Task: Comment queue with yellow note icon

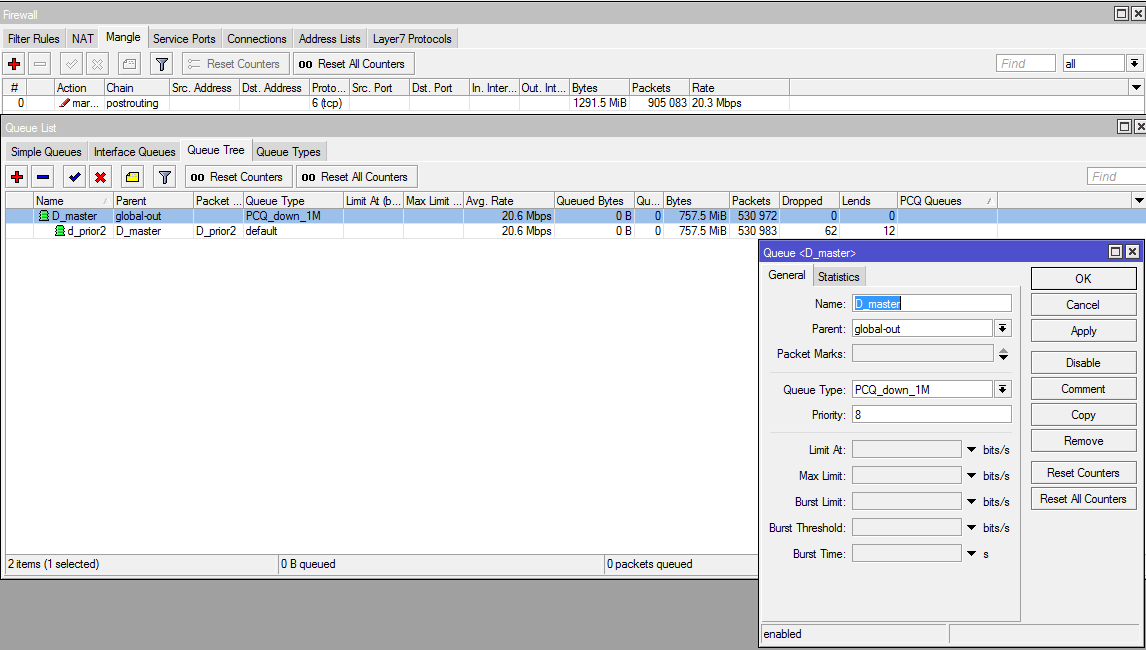Action: tap(132, 176)
